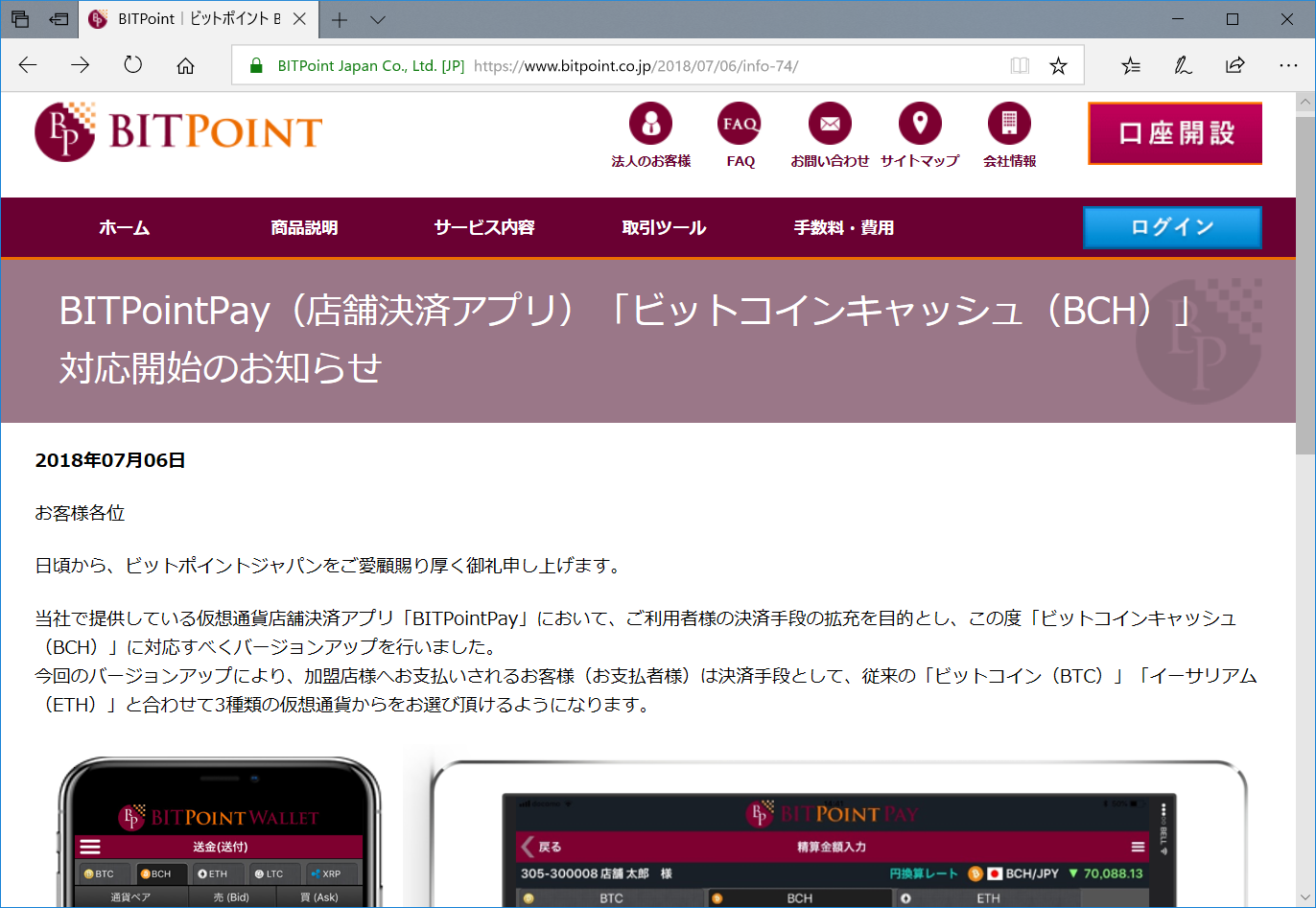Open the tab actions chevron dropdown
This screenshot has width=1316, height=908.
[377, 19]
